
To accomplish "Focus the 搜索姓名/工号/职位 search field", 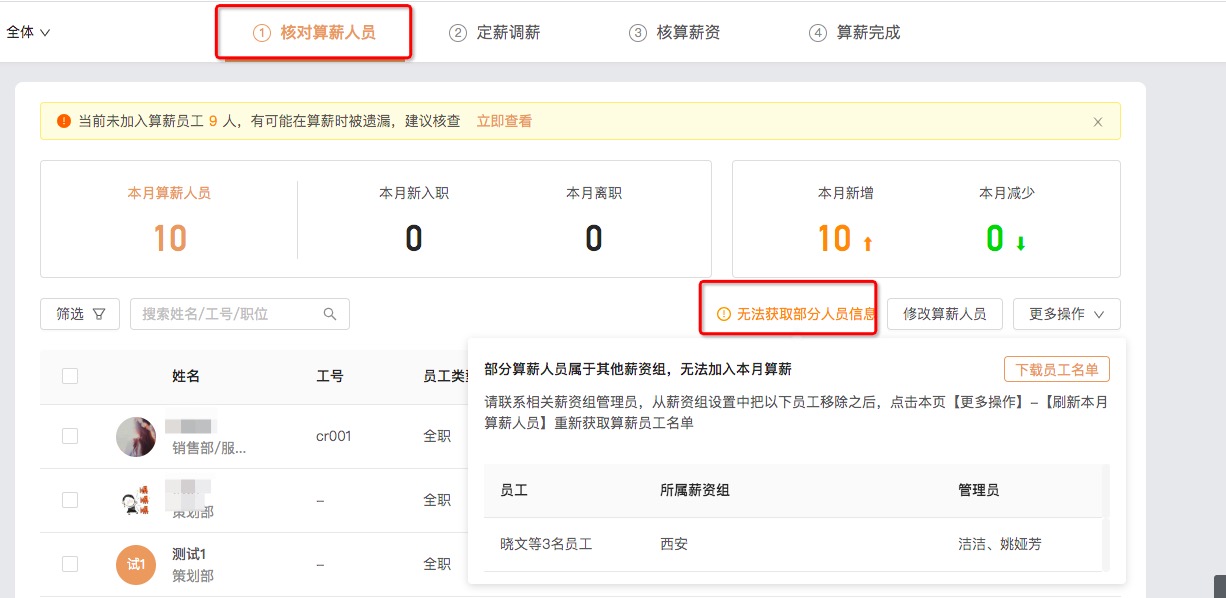I will (x=230, y=314).
